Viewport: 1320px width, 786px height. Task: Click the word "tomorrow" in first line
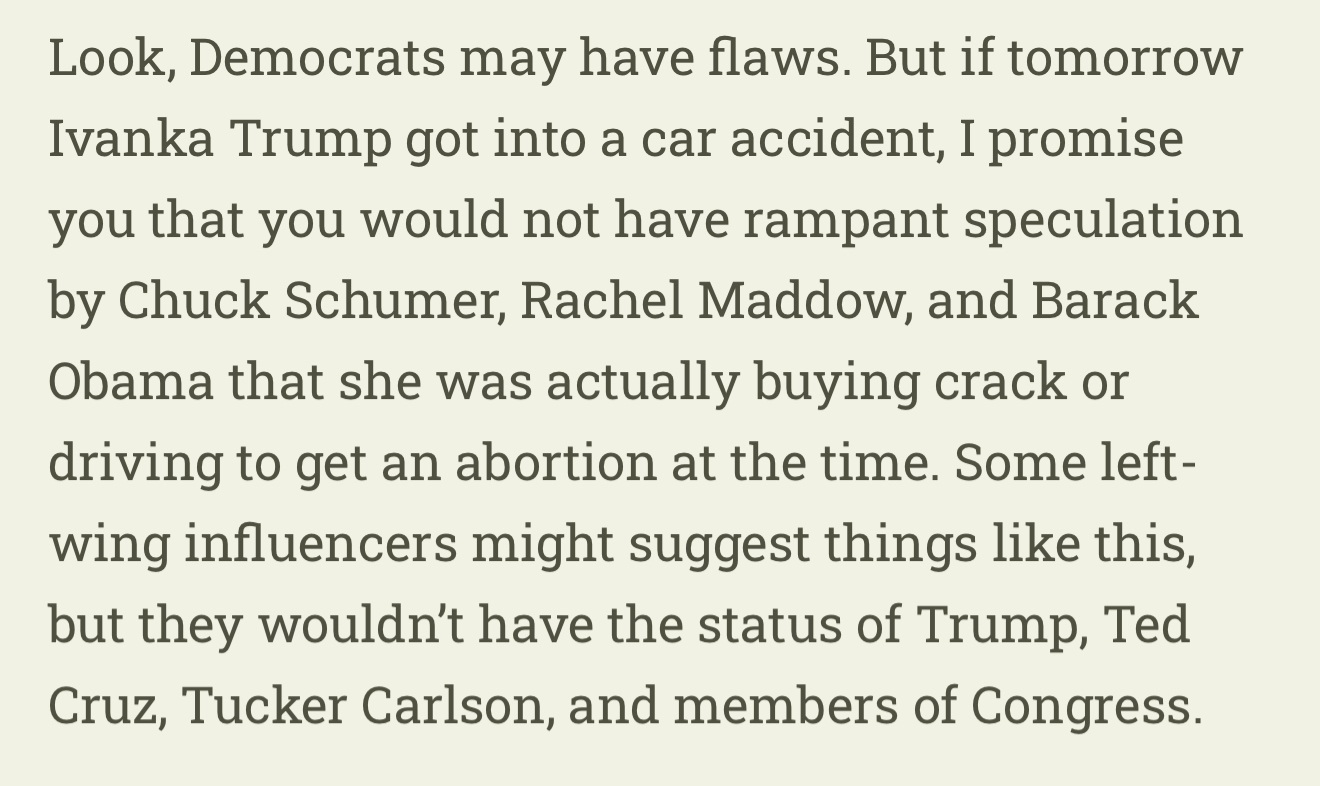[x=1125, y=57]
